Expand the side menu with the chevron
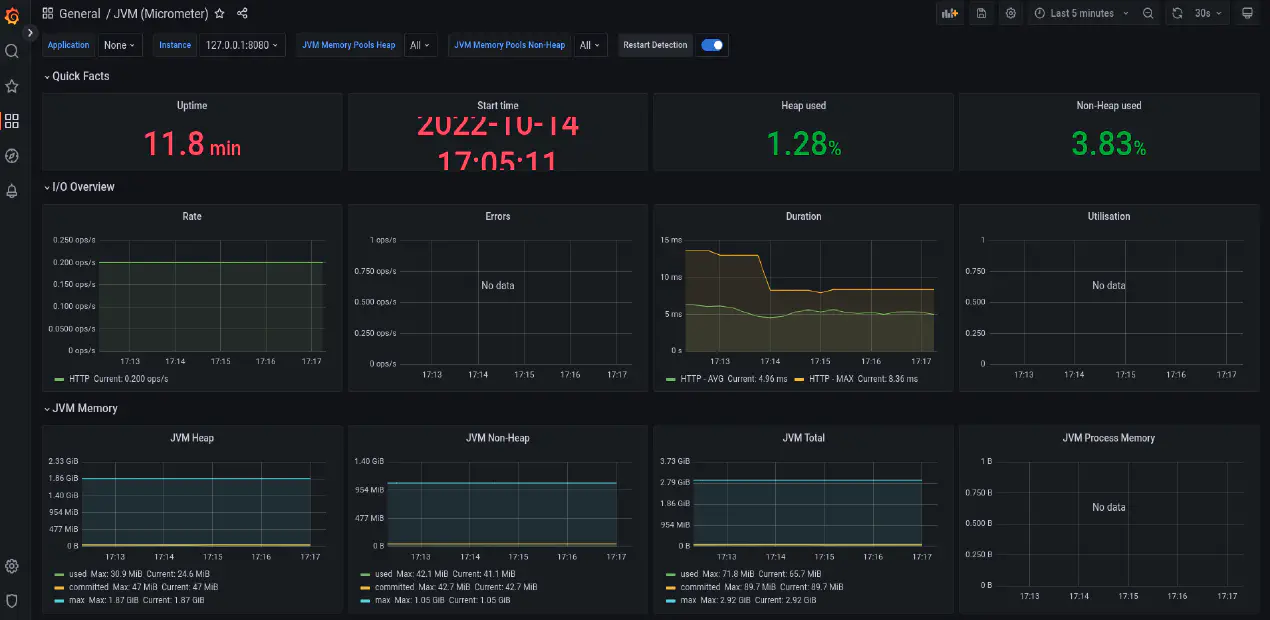1270x620 pixels. coord(29,31)
